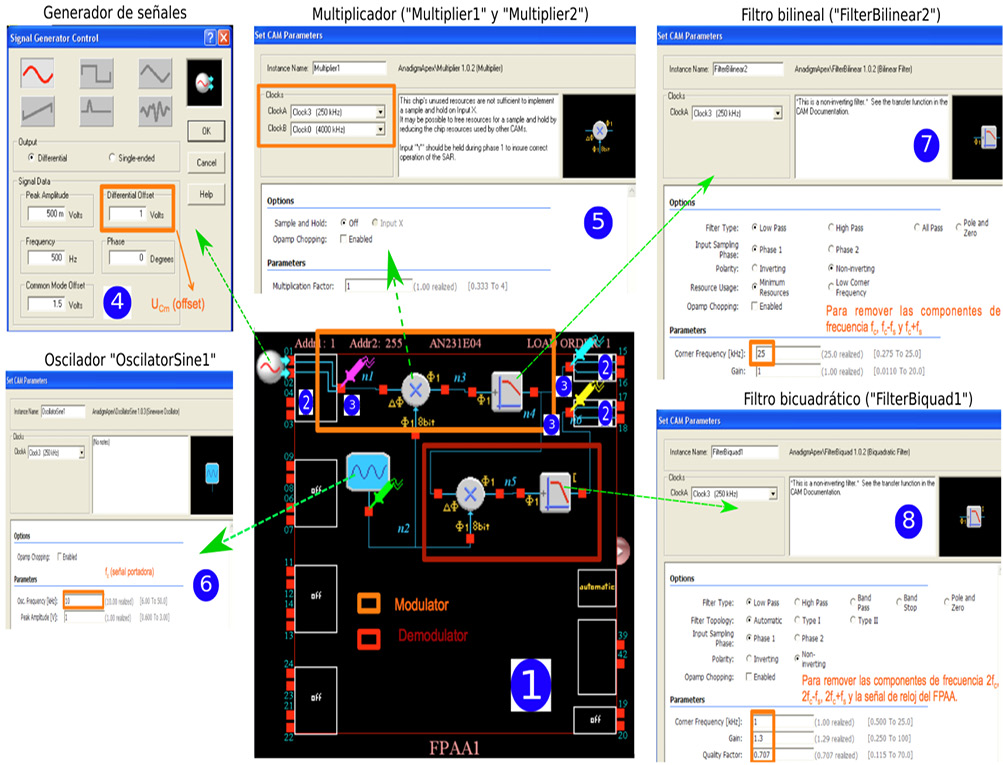Open the ClockA dropdown in the Multiplier1 dialog

(x=379, y=112)
